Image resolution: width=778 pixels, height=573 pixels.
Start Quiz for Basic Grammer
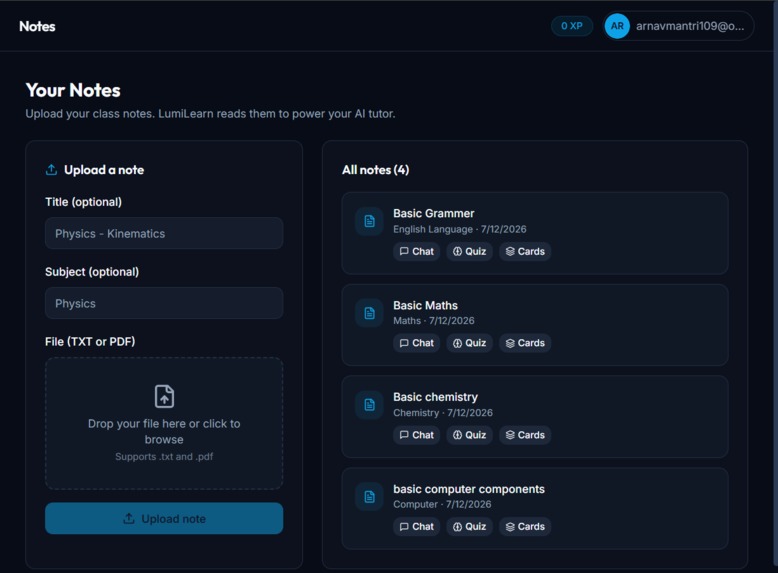[469, 252]
